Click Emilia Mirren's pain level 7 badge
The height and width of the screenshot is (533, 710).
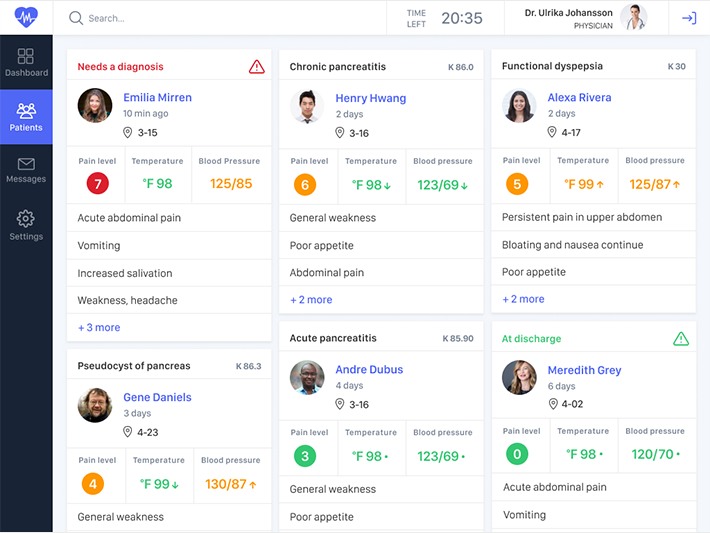[x=98, y=183]
